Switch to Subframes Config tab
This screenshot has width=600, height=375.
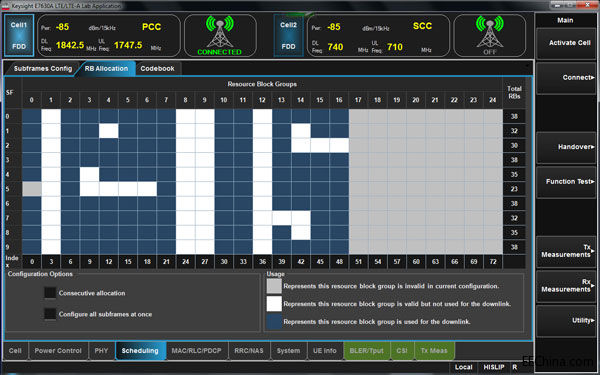point(42,68)
